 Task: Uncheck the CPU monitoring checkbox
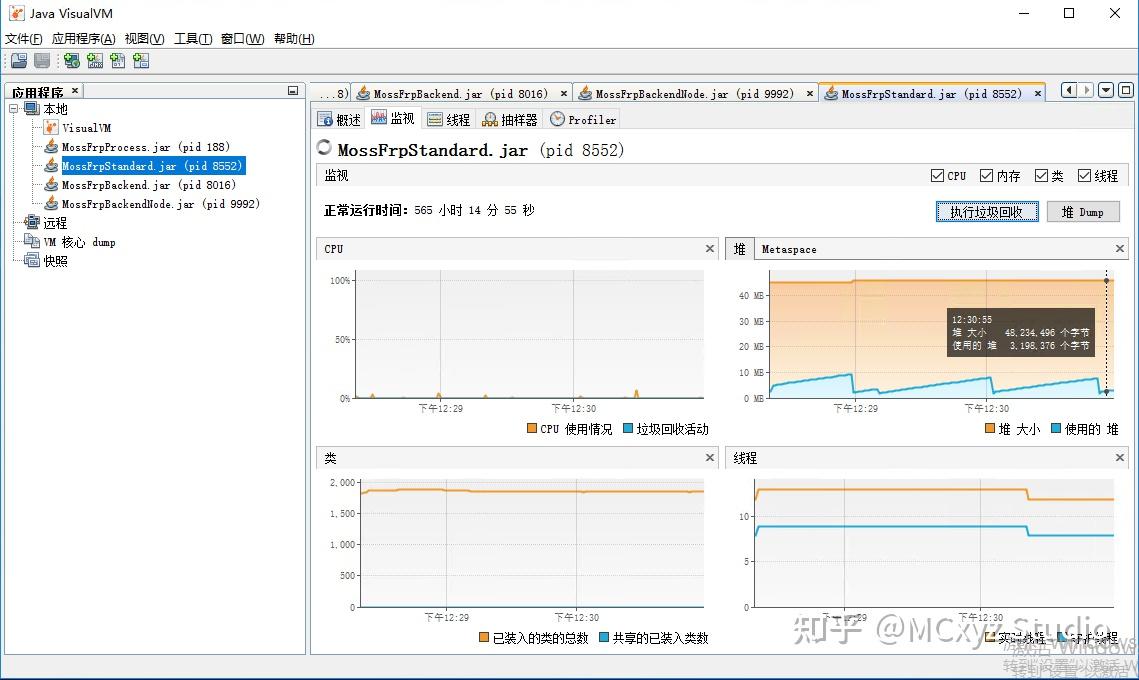938,175
